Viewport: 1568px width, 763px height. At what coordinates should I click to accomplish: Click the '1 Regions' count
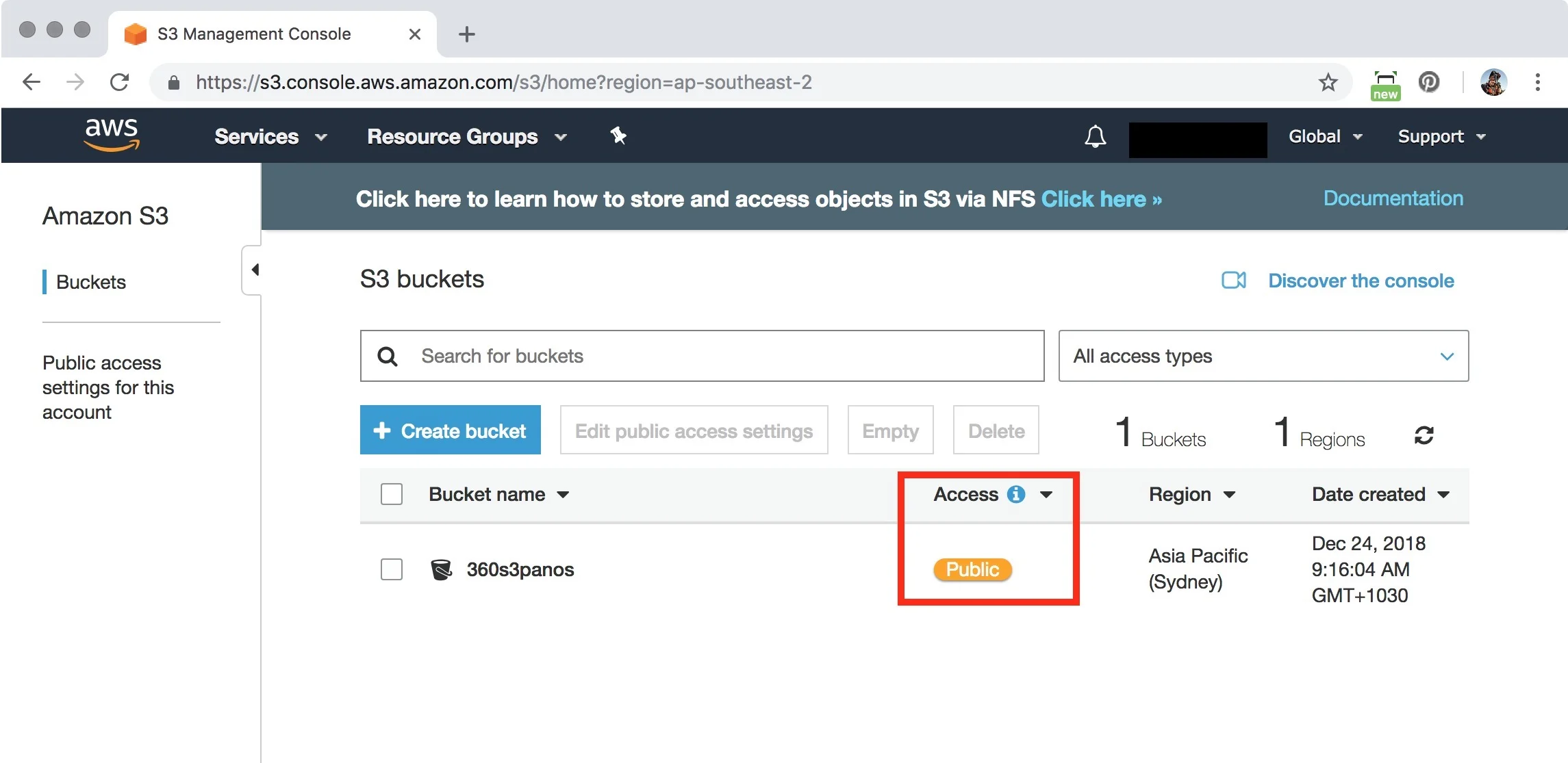[x=1319, y=433]
